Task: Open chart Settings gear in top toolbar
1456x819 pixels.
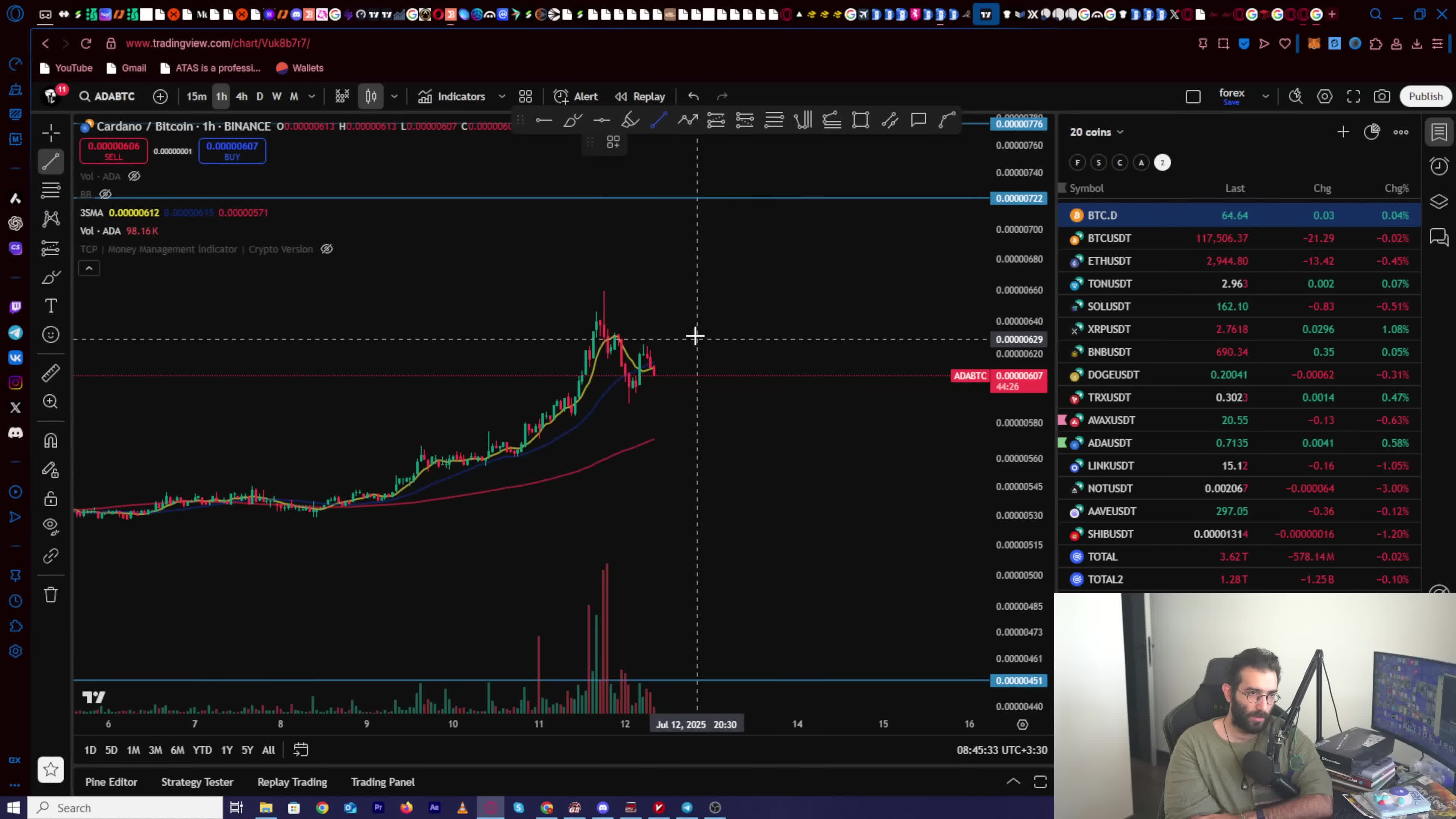Action: [1324, 97]
